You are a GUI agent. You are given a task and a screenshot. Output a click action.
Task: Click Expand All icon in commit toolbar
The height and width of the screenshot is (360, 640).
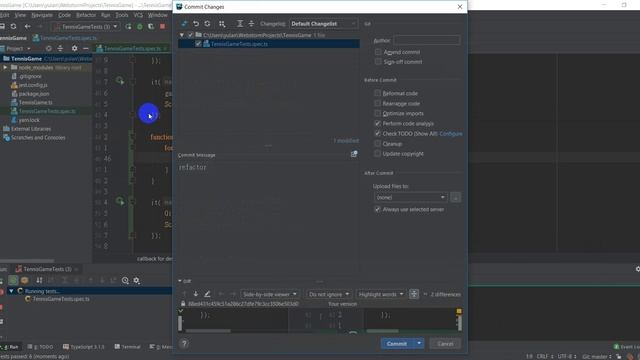(240, 24)
